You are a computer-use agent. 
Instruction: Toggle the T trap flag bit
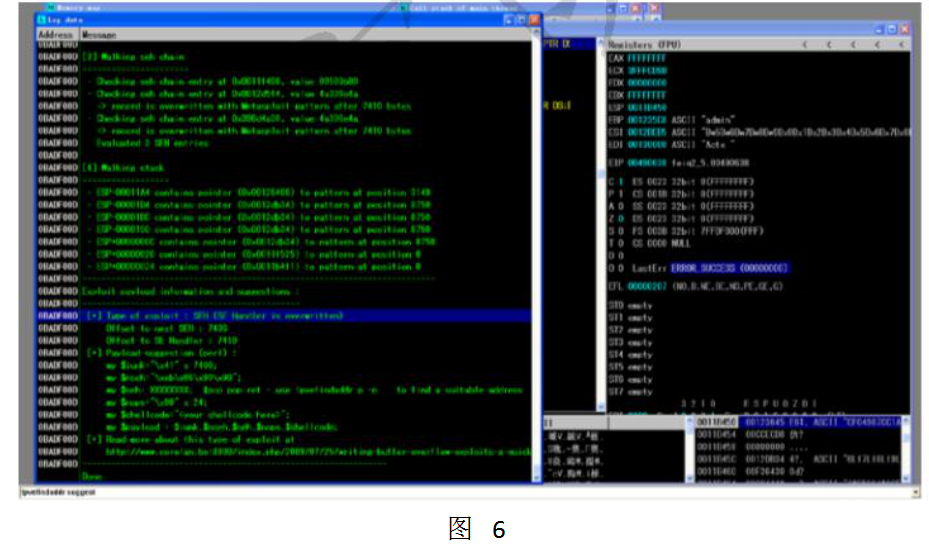coord(620,244)
